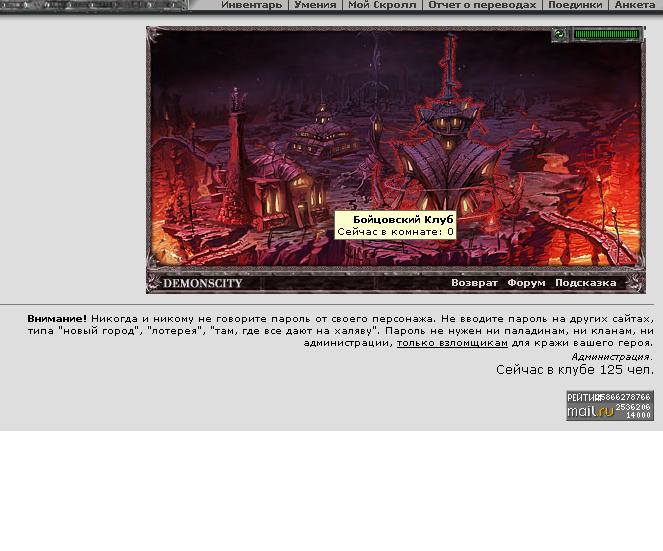Click the 'Сейчас в комнате: 0' tooltip text
663x551 pixels.
395,232
